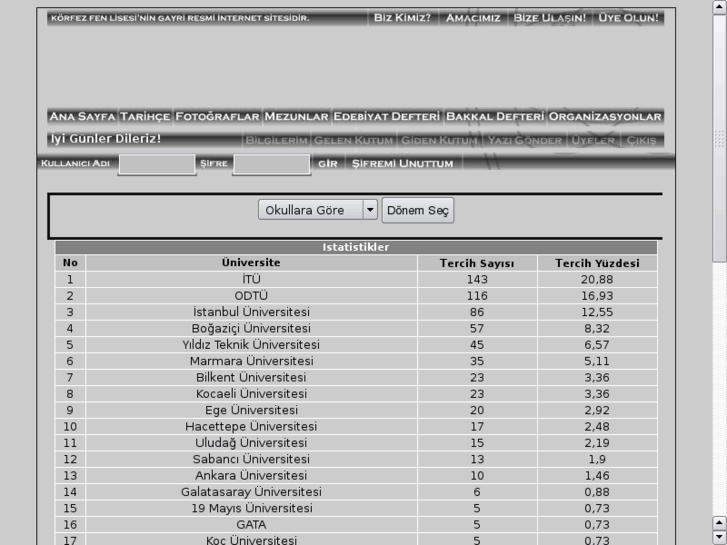727x545 pixels.
Task: Open Edebiyat Defteri
Action: pos(387,116)
